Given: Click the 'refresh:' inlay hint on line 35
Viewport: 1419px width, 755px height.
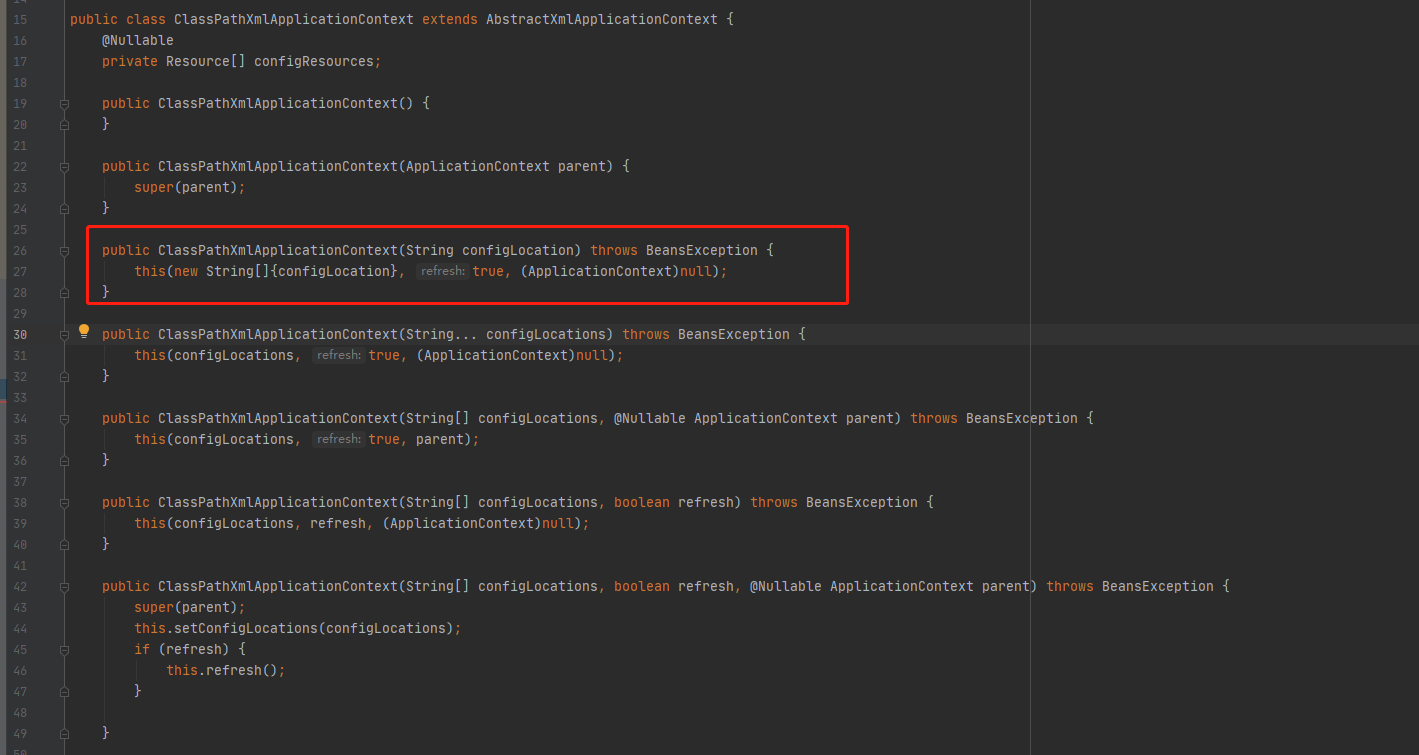Looking at the screenshot, I should pyautogui.click(x=339, y=439).
